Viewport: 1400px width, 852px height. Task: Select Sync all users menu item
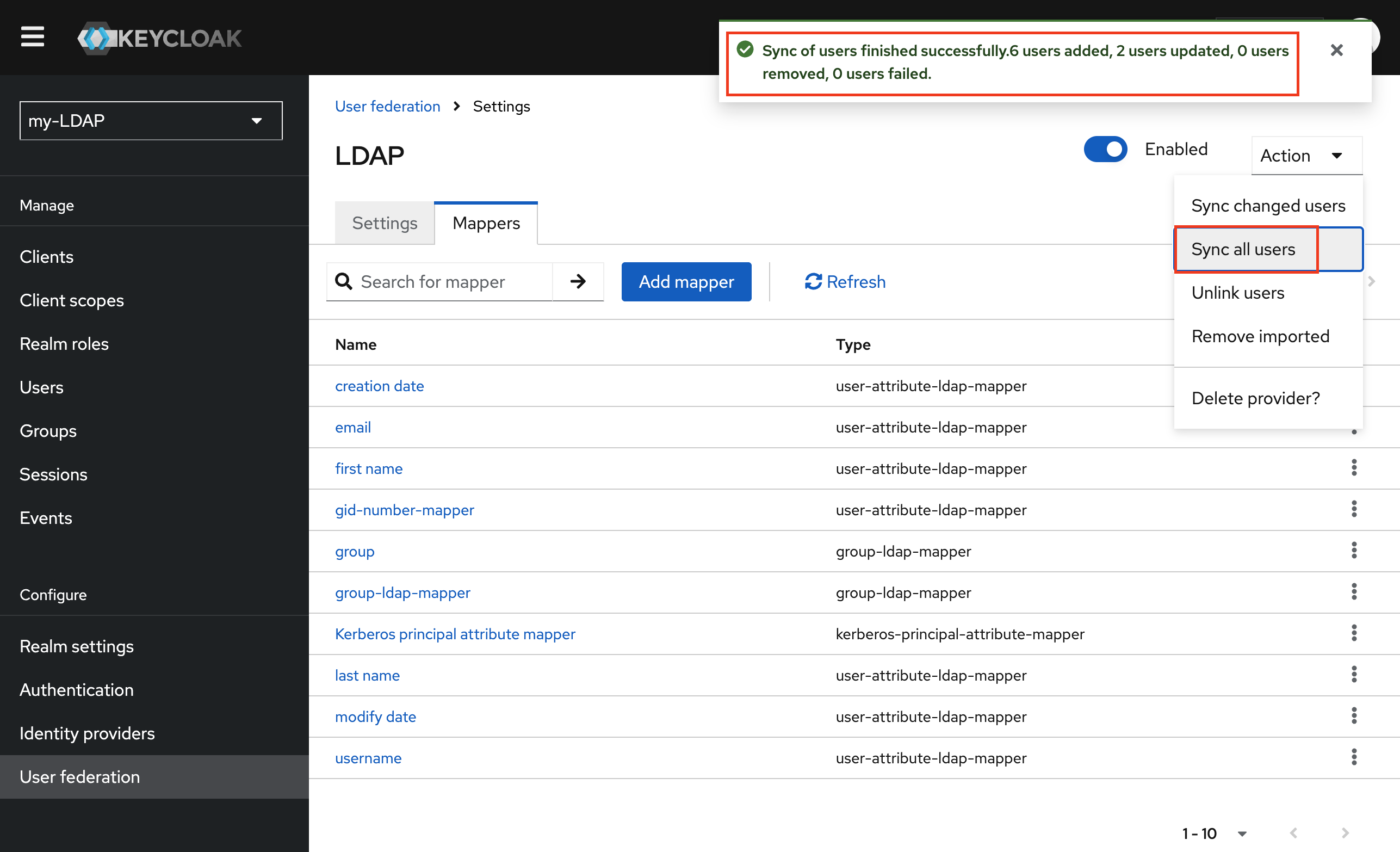(x=1243, y=250)
